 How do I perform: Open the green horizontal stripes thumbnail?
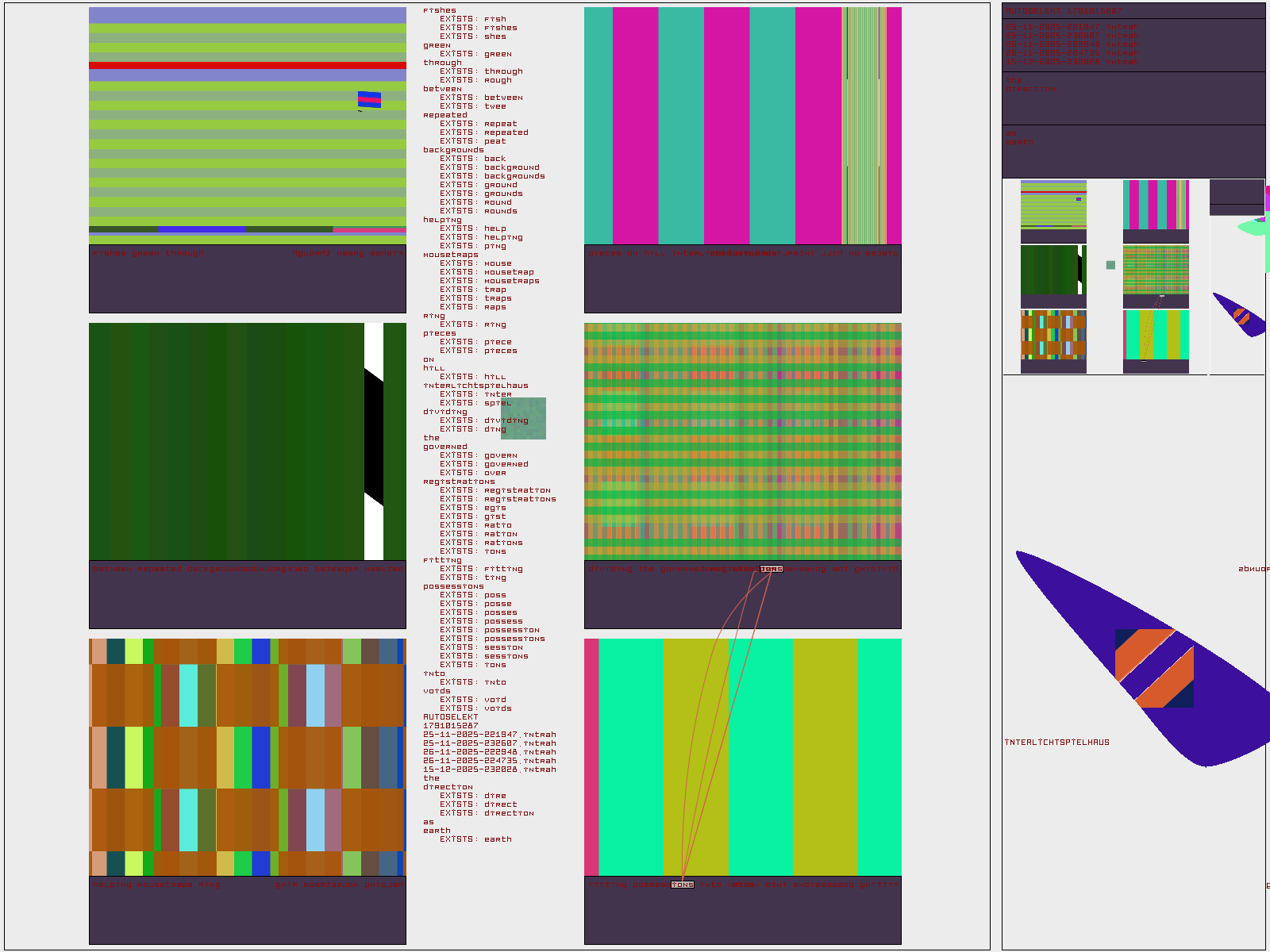click(x=1053, y=205)
